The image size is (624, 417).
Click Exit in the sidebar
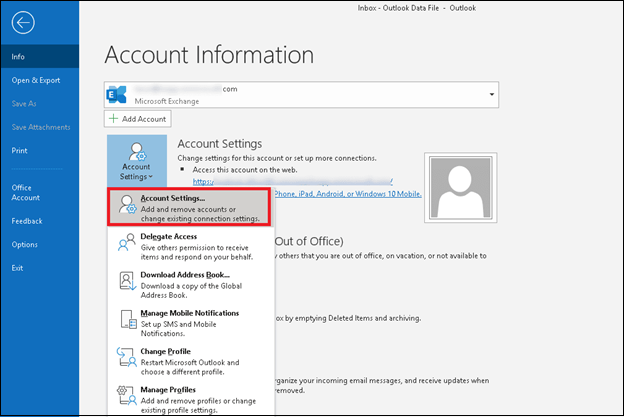(18, 268)
